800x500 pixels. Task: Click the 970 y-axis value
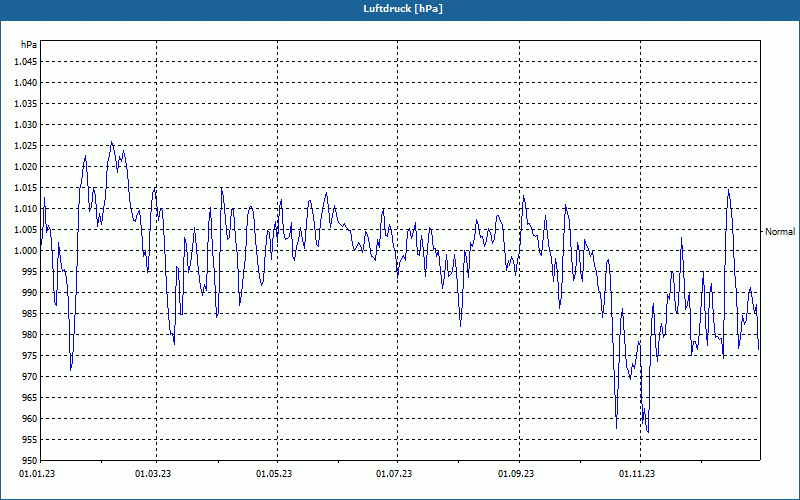[x=30, y=377]
